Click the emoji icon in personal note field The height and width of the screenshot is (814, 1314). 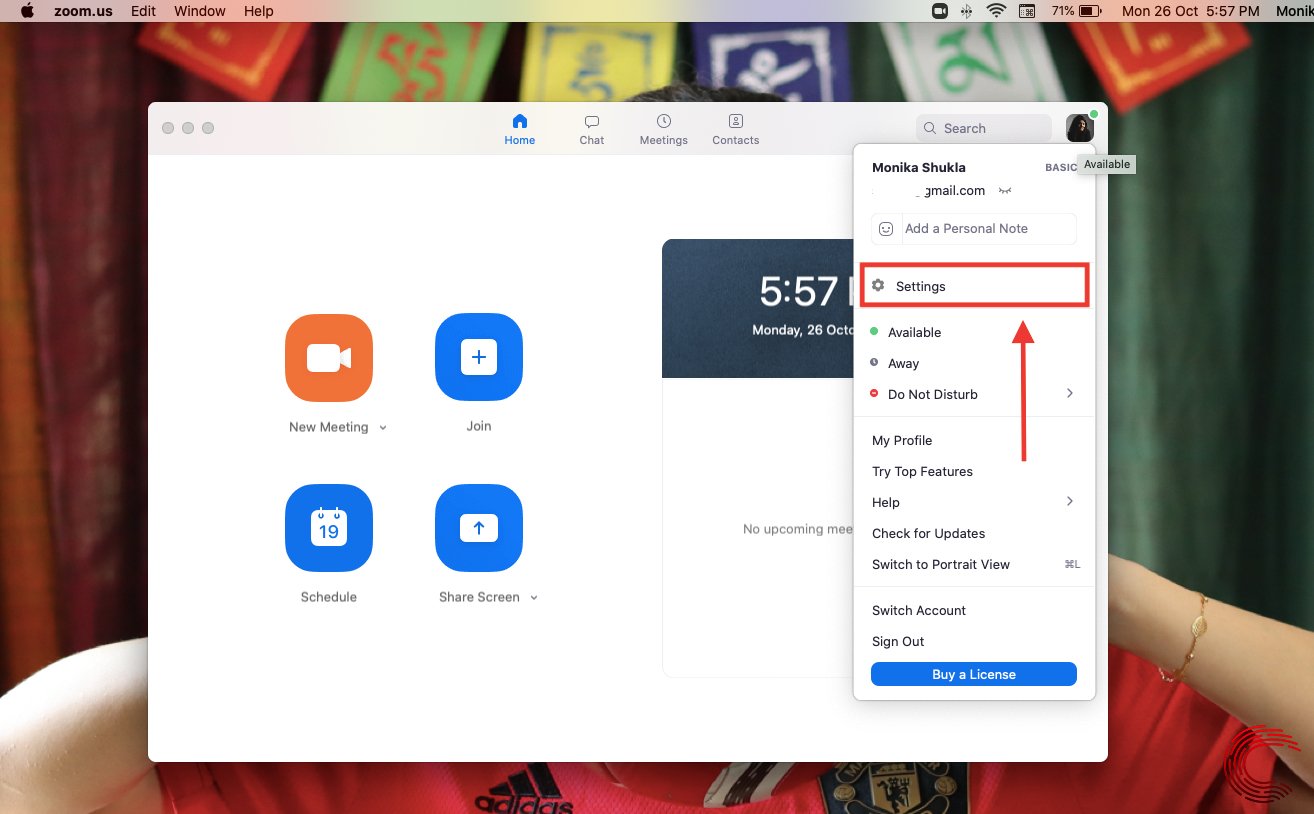pyautogui.click(x=886, y=228)
